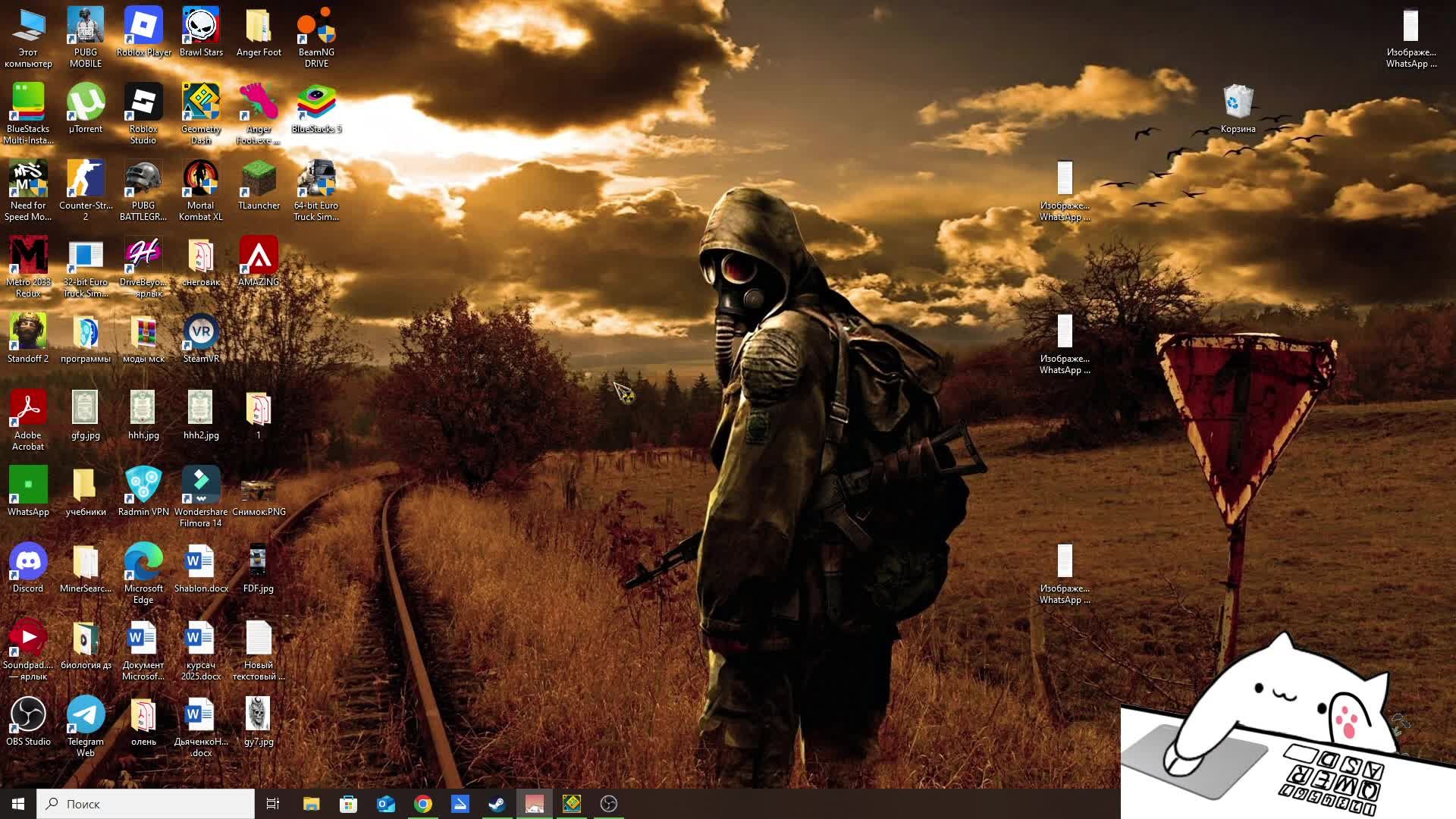Select the ДьяченкоН .docx file

(201, 726)
